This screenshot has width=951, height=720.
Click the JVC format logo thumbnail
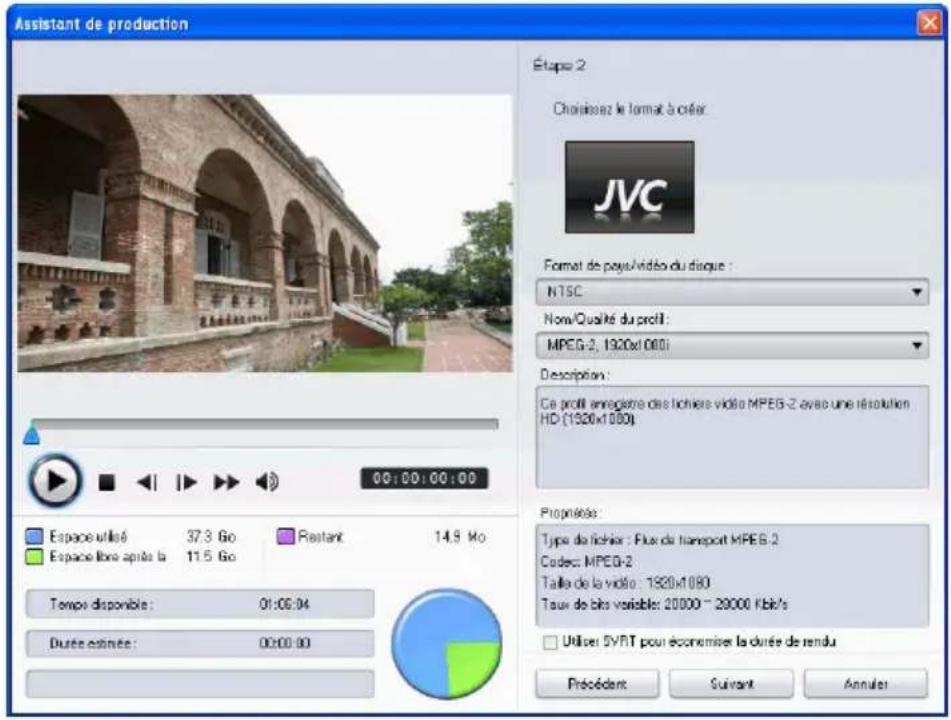point(630,187)
